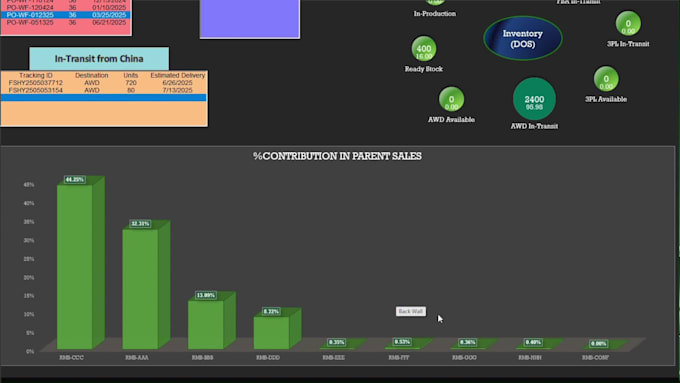
Task: Click the Destination column header
Action: point(92,75)
